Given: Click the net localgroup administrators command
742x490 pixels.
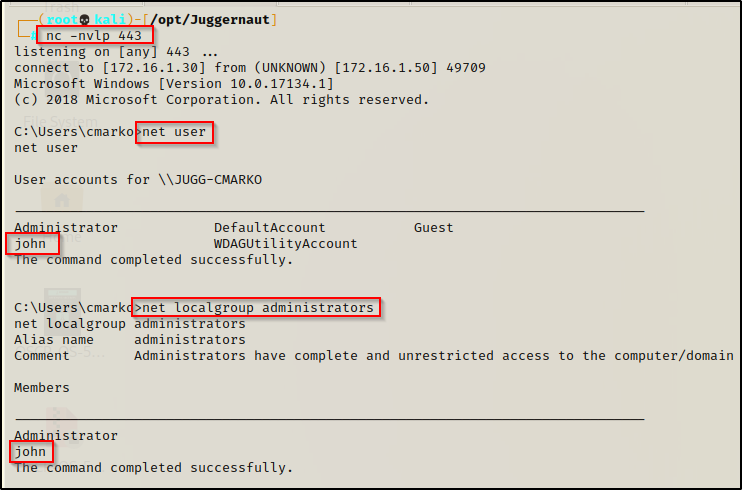Looking at the screenshot, I should [x=258, y=308].
